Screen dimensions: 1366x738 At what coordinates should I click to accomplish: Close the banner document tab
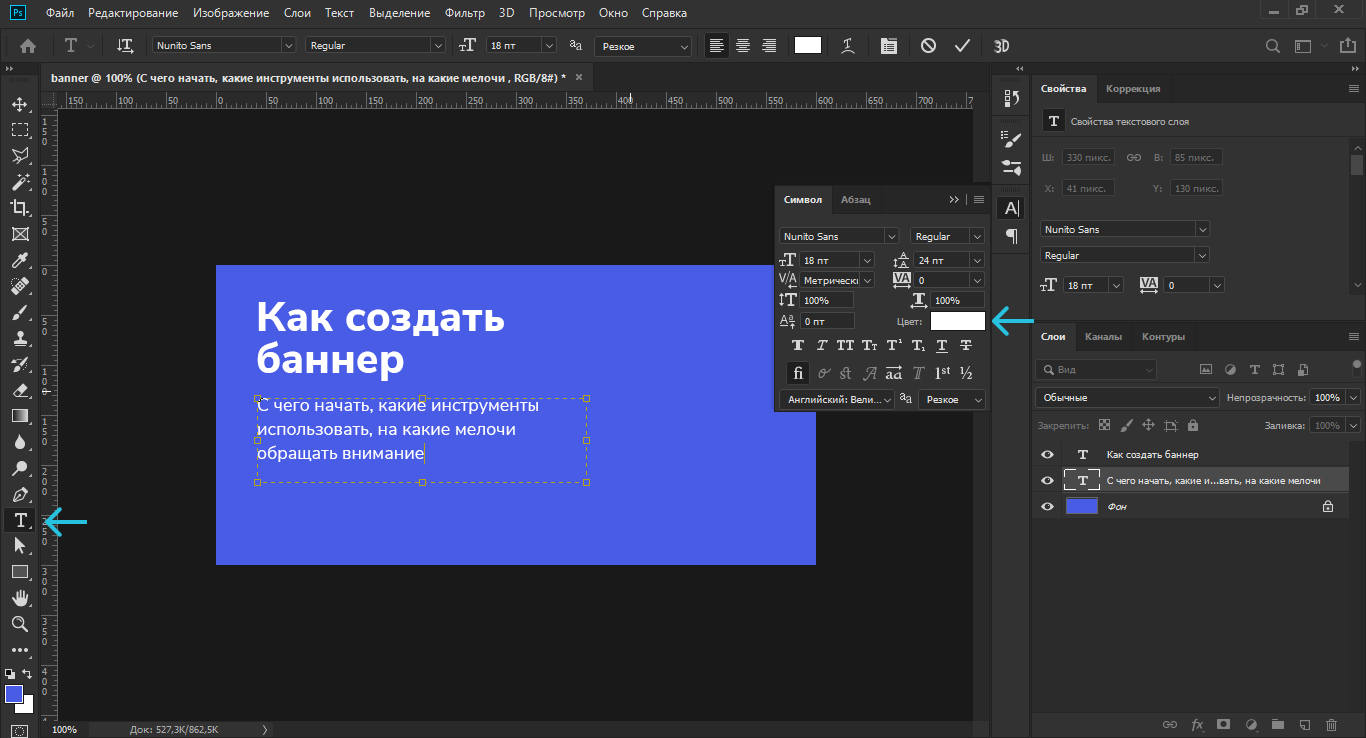coord(578,77)
